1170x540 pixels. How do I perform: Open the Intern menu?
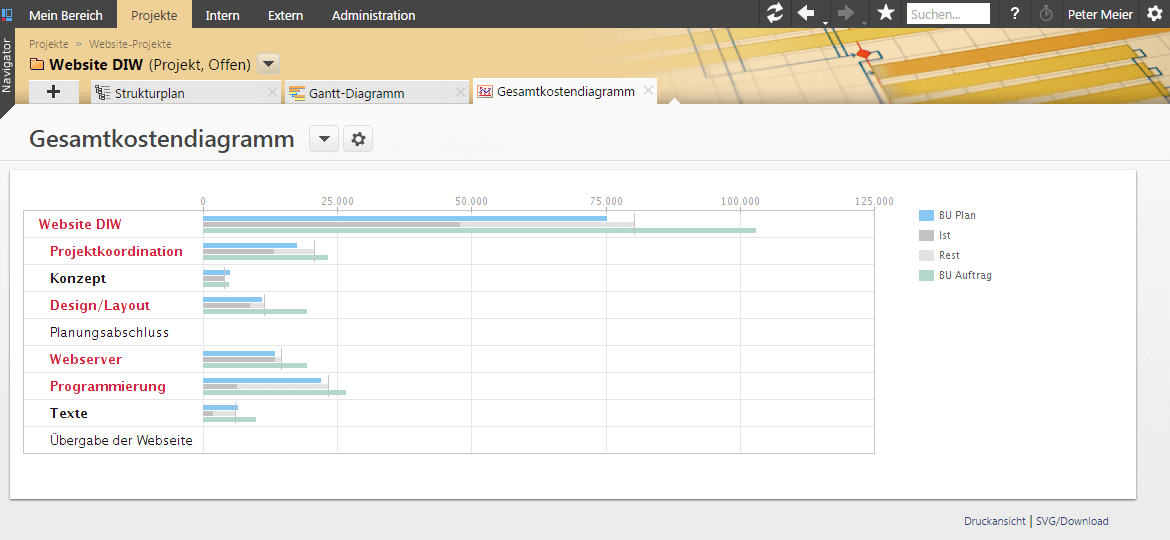tap(222, 14)
